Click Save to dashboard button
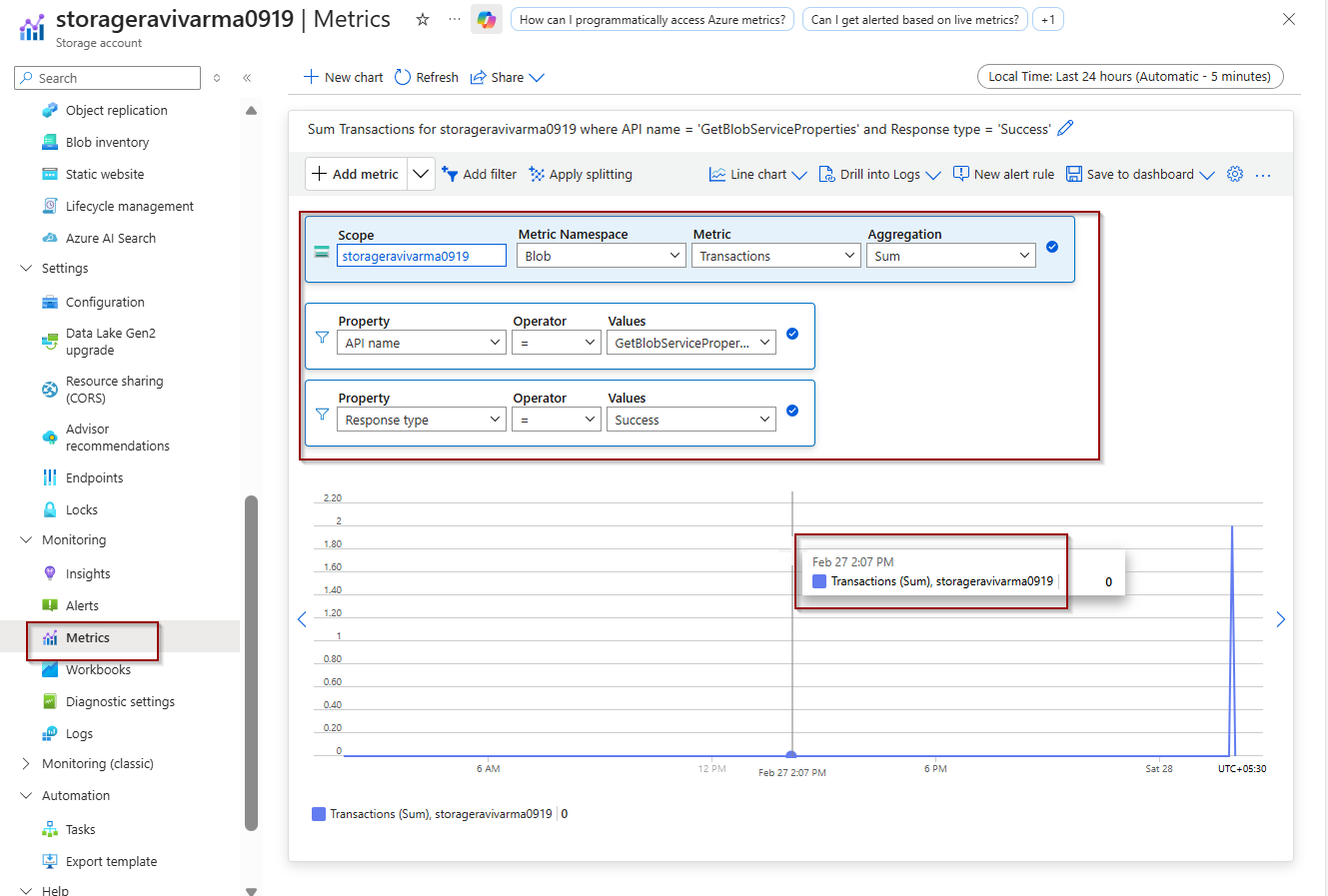 click(x=1140, y=174)
